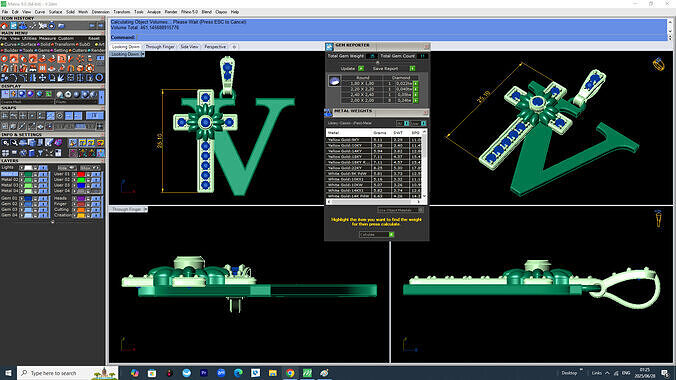This screenshot has width=676, height=380.
Task: Select the Yellow Gold 14KY row
Action: [x=373, y=151]
